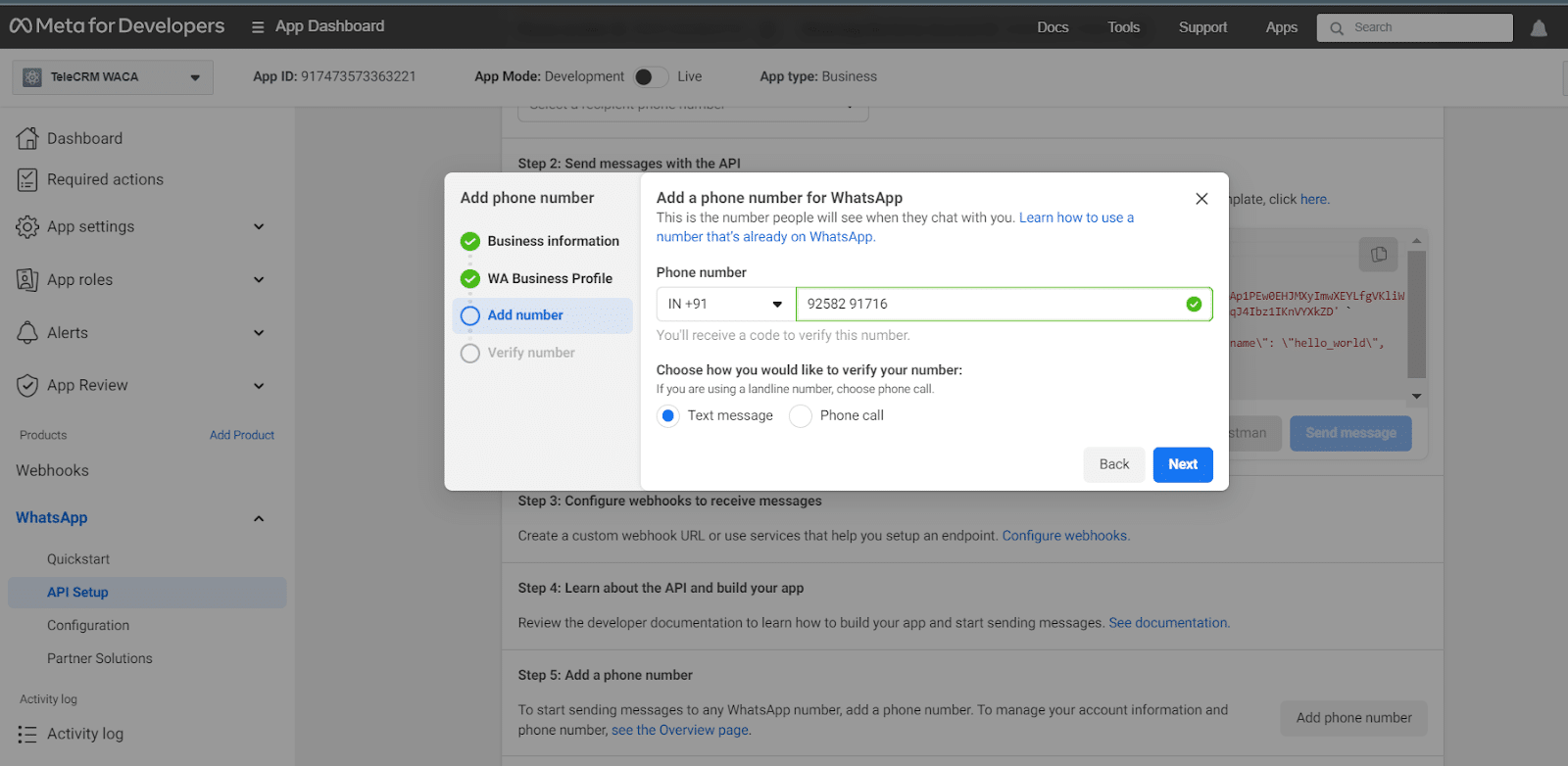This screenshot has height=766, width=1568.
Task: Click the Alerts bell icon in sidebar
Action: click(27, 332)
